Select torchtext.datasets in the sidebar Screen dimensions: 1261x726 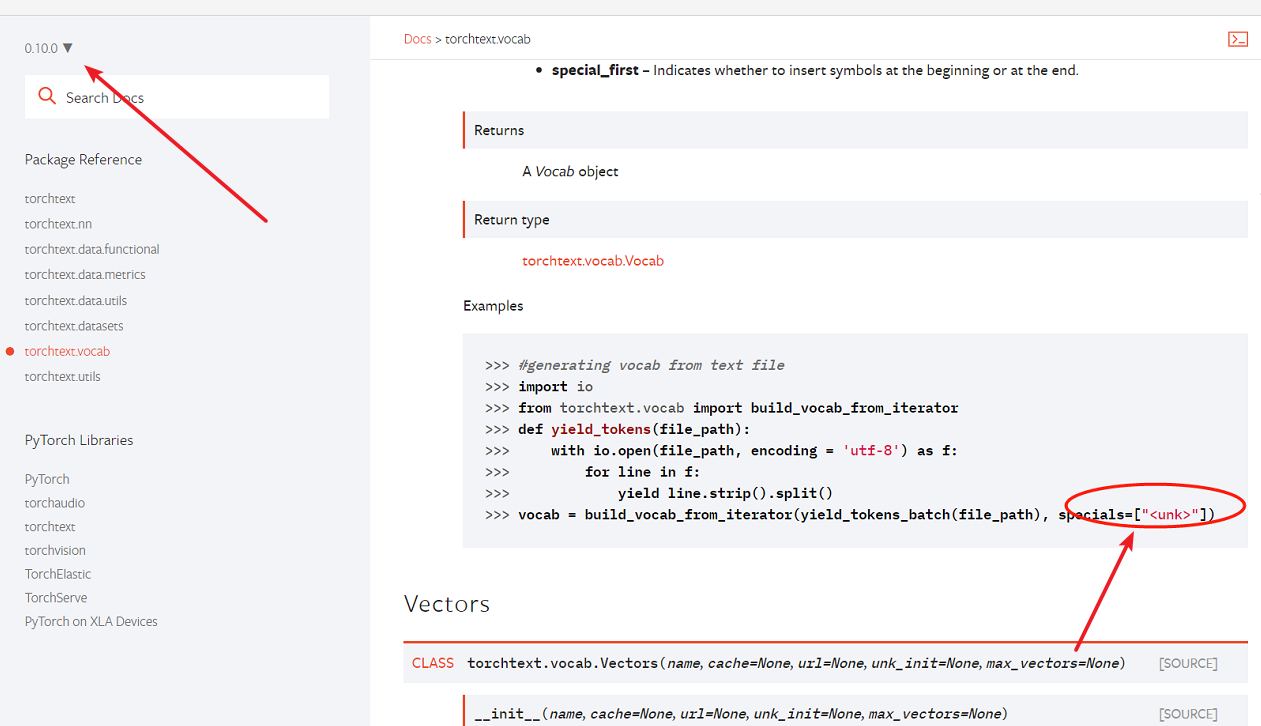[74, 325]
